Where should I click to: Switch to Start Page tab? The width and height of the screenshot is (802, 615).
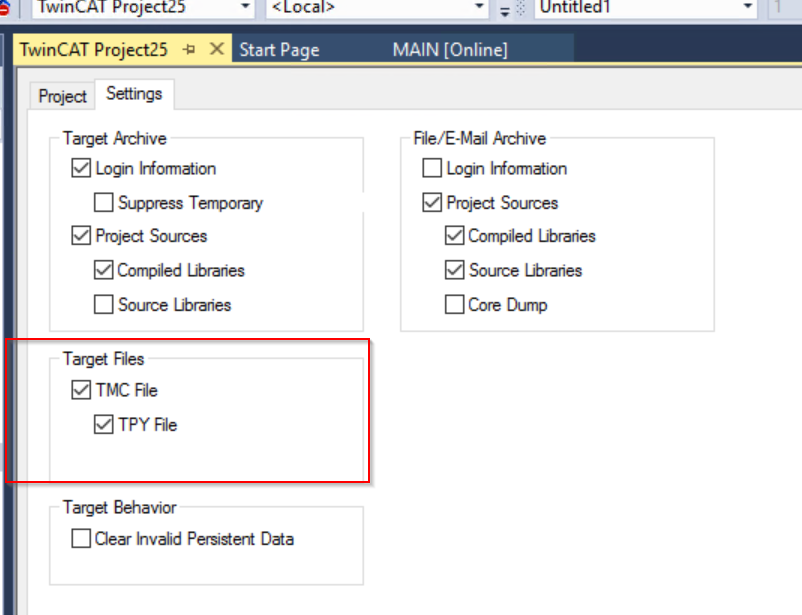[279, 50]
